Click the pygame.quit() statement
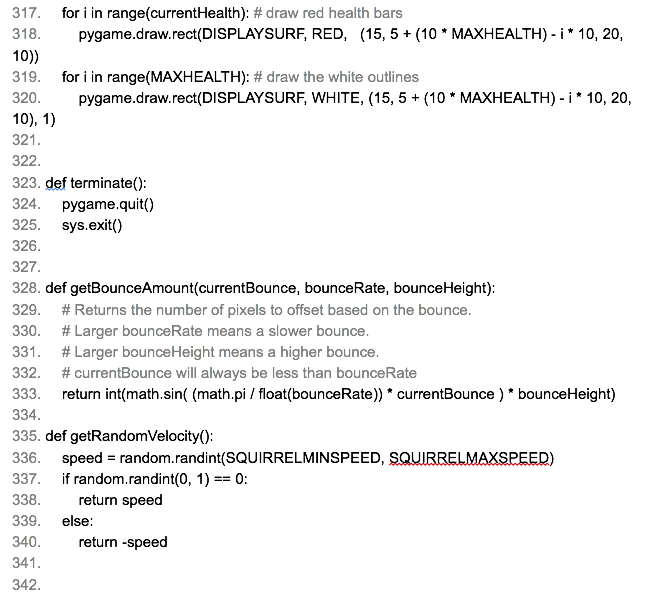The width and height of the screenshot is (650, 597). point(108,204)
